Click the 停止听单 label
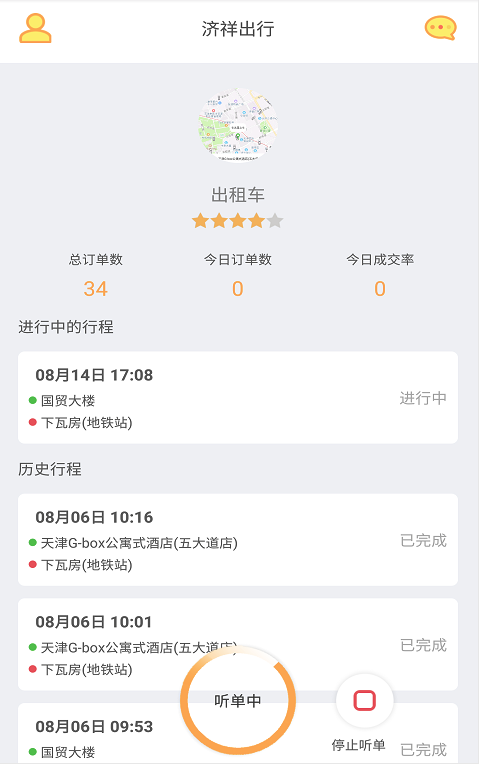 [358, 745]
